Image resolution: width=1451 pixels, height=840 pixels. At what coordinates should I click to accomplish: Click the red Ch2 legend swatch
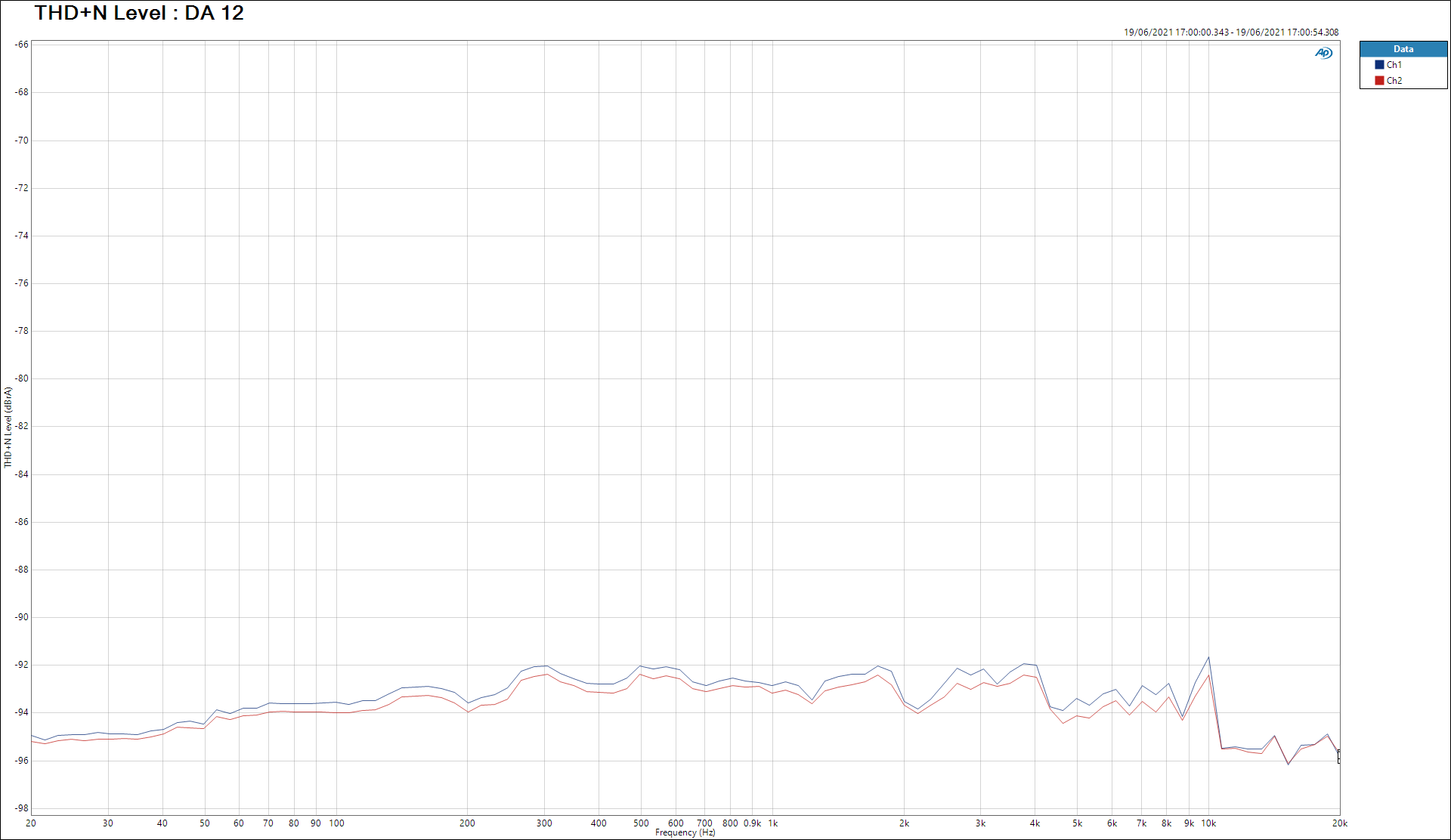[1379, 81]
